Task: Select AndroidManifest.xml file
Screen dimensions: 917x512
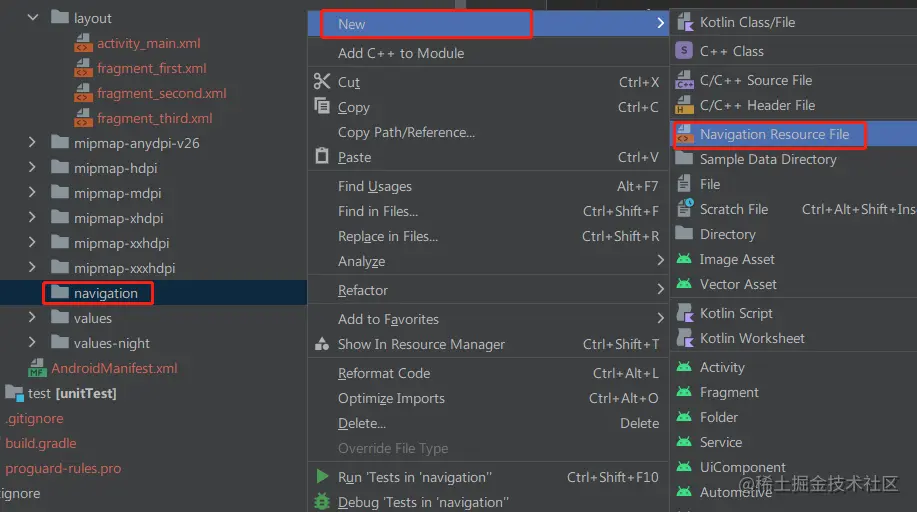Action: tap(114, 368)
